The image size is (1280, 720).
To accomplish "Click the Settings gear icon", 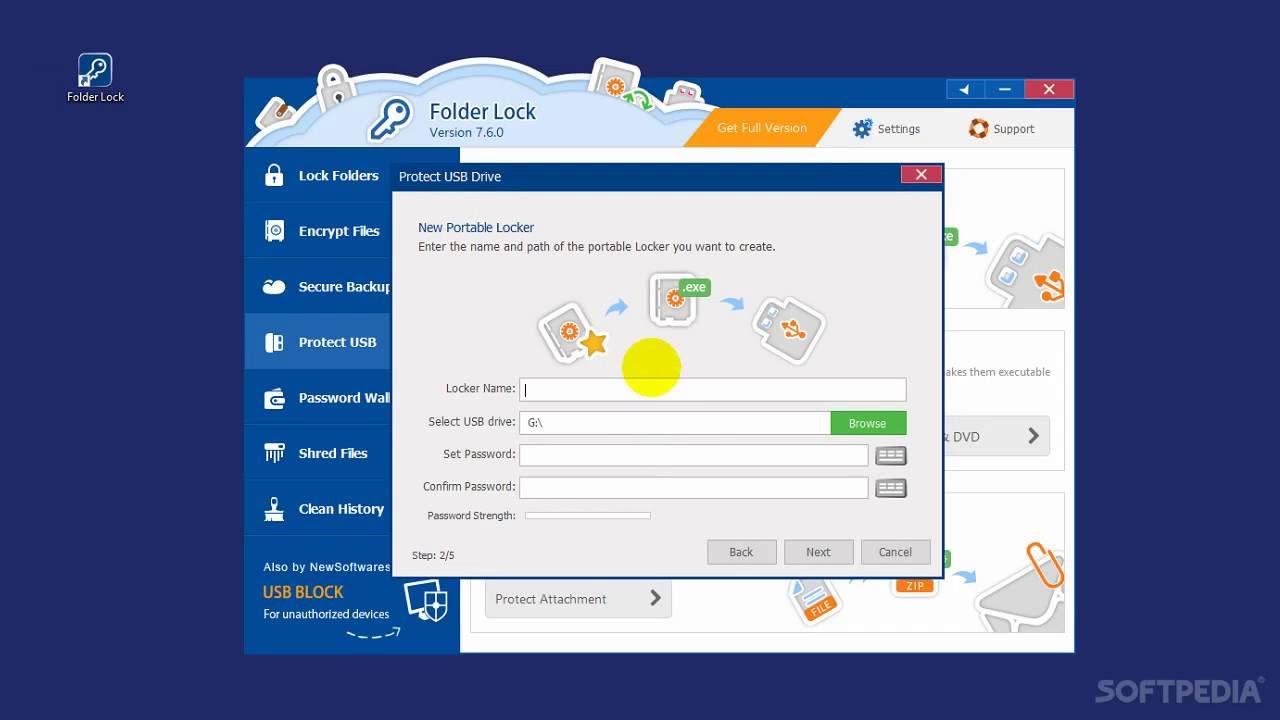I will 862,129.
